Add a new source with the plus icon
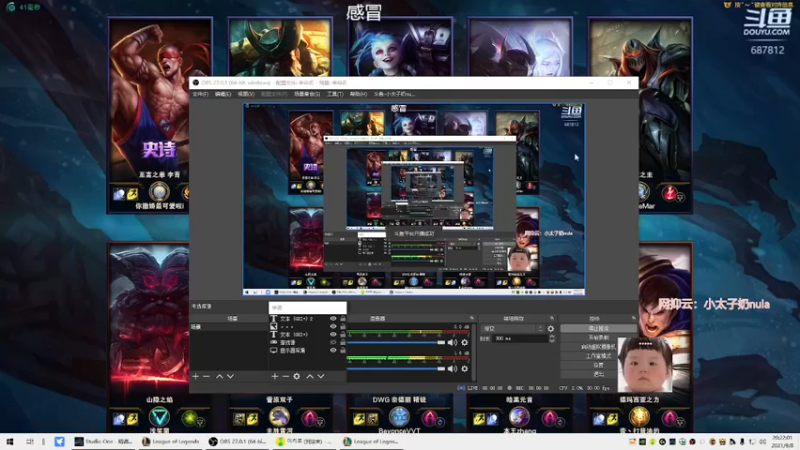 click(274, 376)
